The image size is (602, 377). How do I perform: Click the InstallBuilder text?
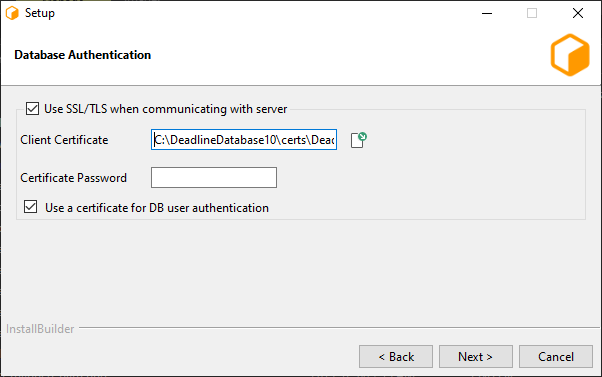coord(40,329)
